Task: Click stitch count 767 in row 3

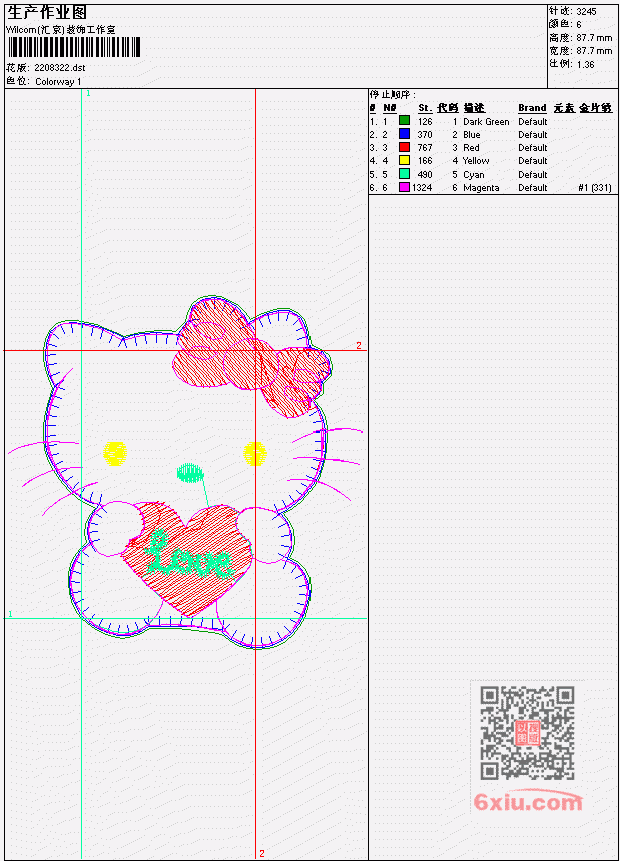Action: pyautogui.click(x=425, y=148)
